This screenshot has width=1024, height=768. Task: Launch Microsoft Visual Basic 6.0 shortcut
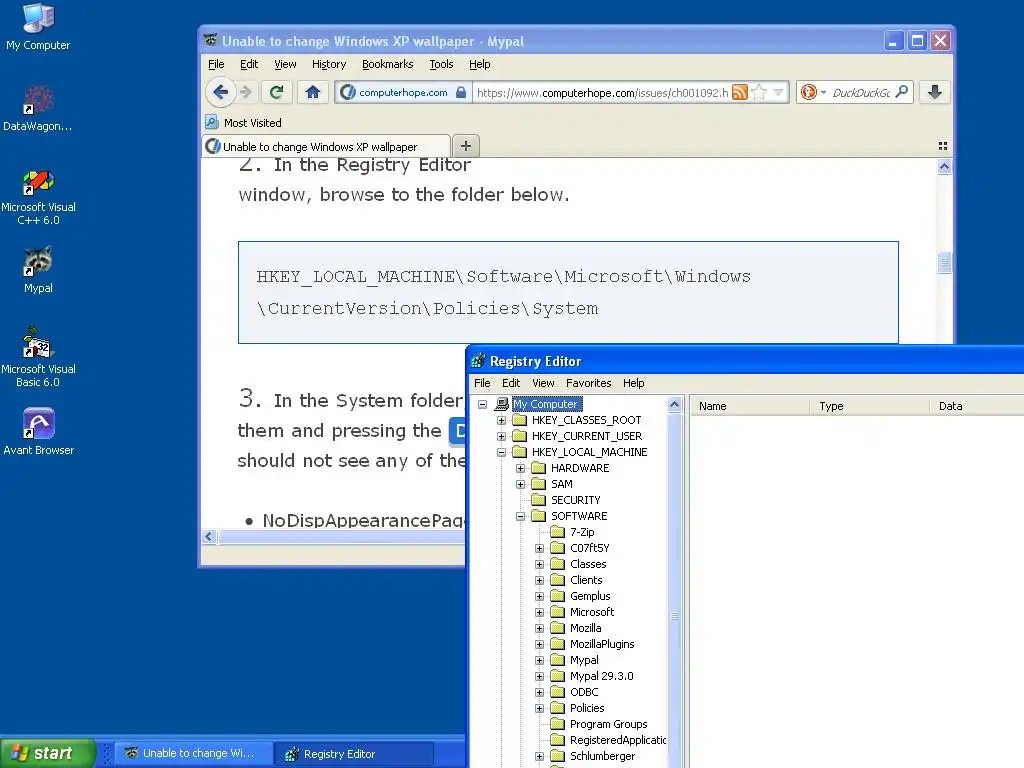[38, 358]
